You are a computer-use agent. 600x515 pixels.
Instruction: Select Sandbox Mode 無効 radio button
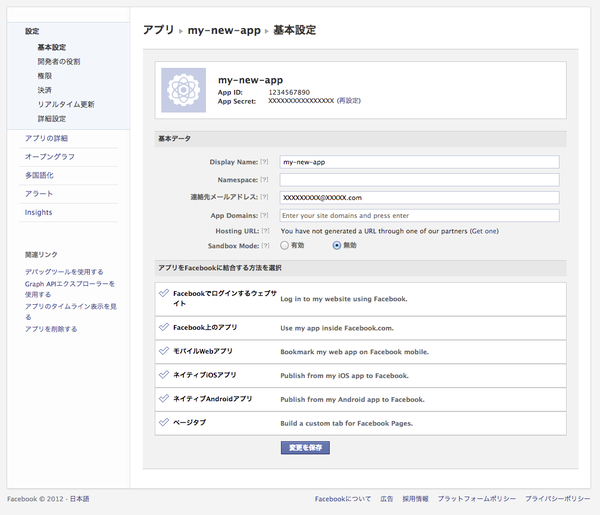coord(337,245)
